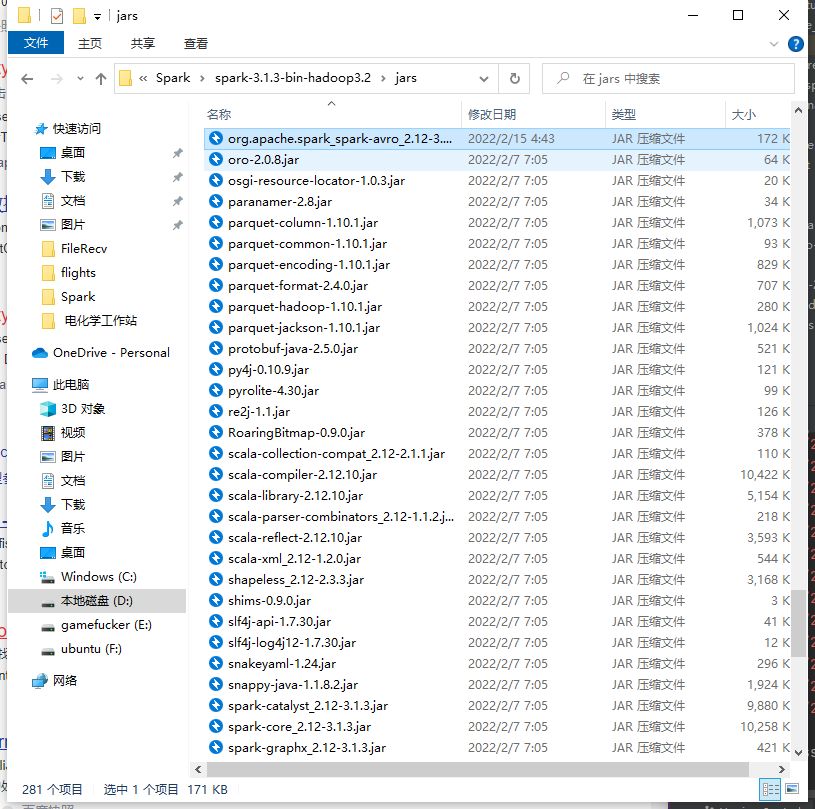Click the Forward navigation arrow
815x809 pixels.
click(x=56, y=79)
